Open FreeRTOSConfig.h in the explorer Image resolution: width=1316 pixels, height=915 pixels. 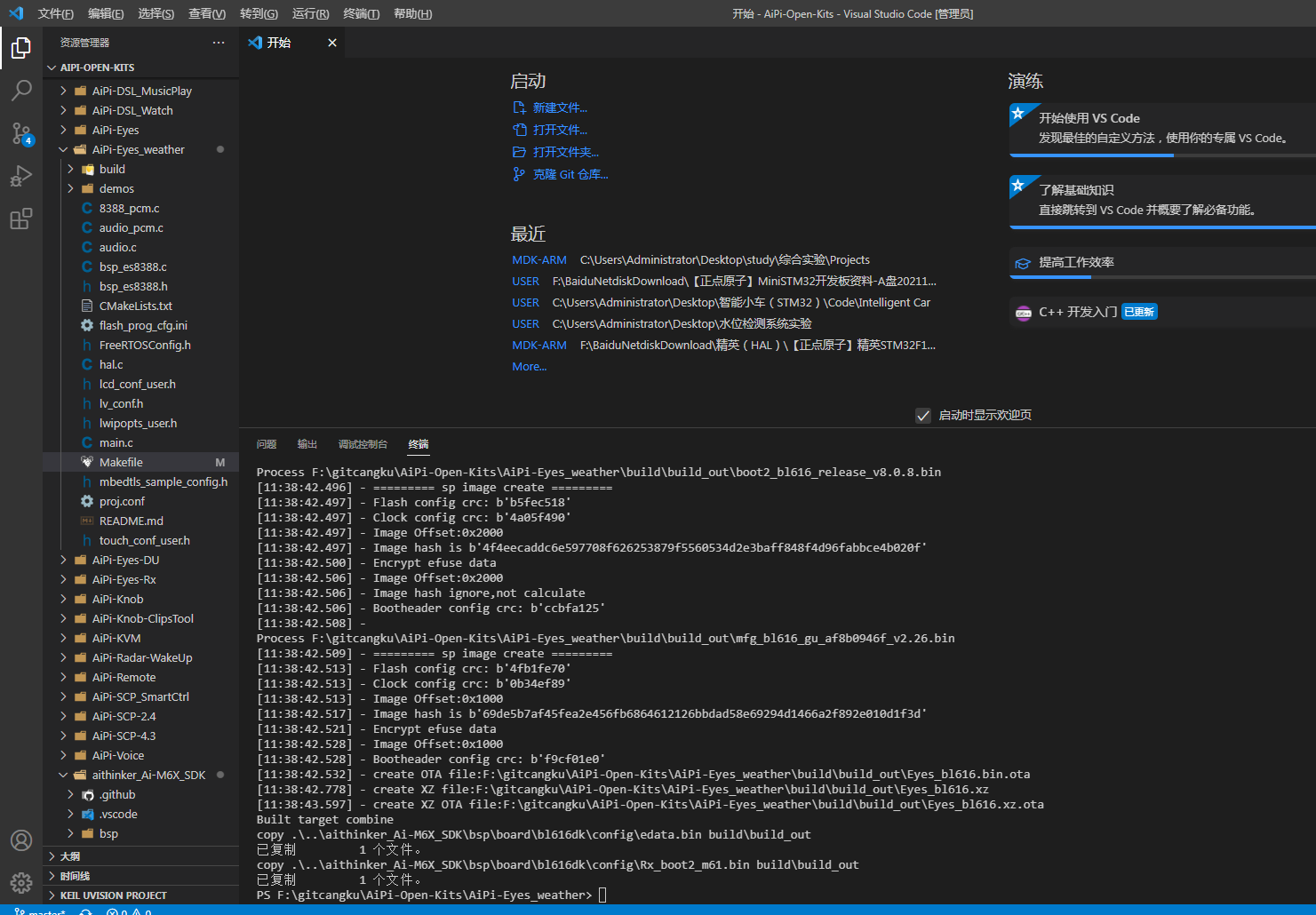[x=145, y=345]
